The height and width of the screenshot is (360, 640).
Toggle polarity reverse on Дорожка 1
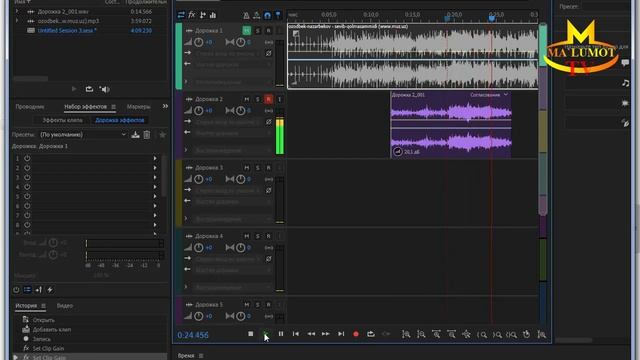coord(269,53)
